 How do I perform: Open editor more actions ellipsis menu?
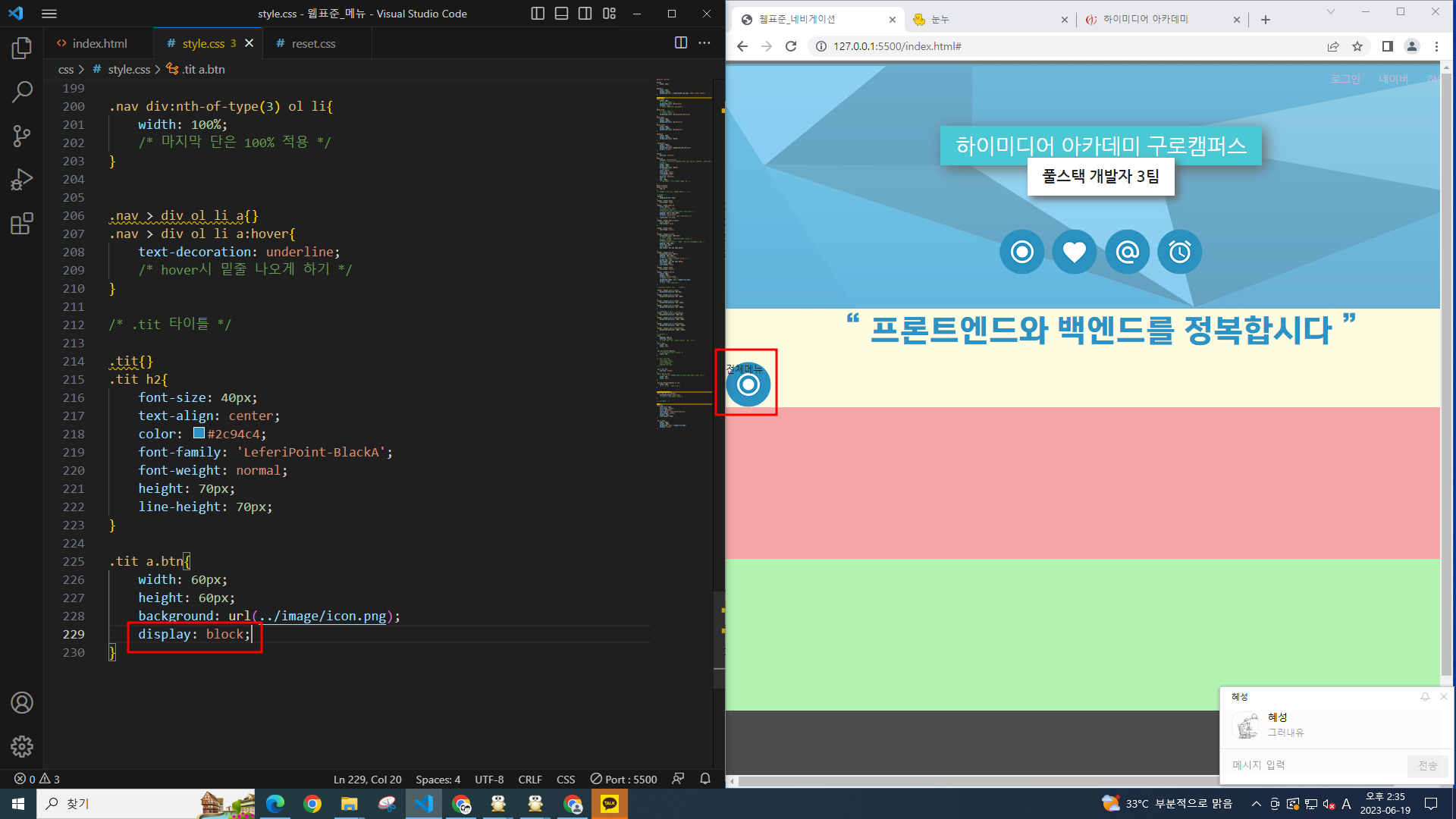pyautogui.click(x=704, y=43)
